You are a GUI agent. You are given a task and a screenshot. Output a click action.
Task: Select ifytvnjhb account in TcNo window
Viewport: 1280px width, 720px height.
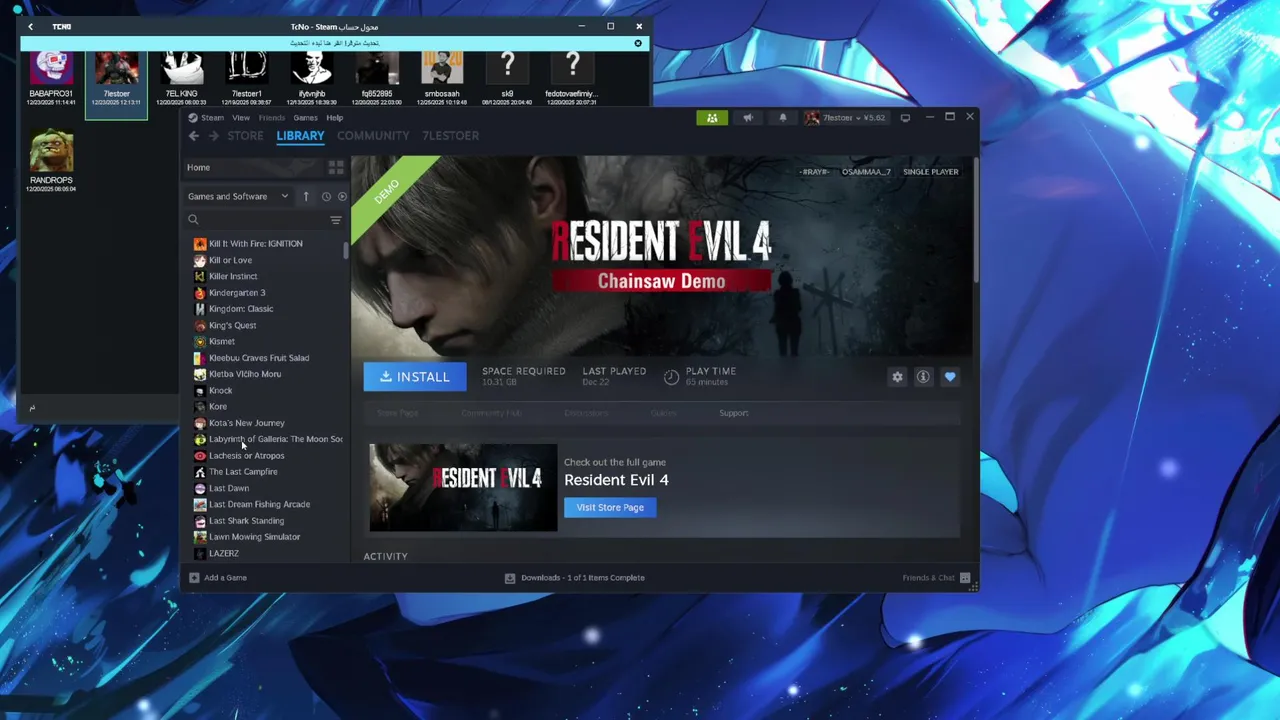tap(312, 80)
